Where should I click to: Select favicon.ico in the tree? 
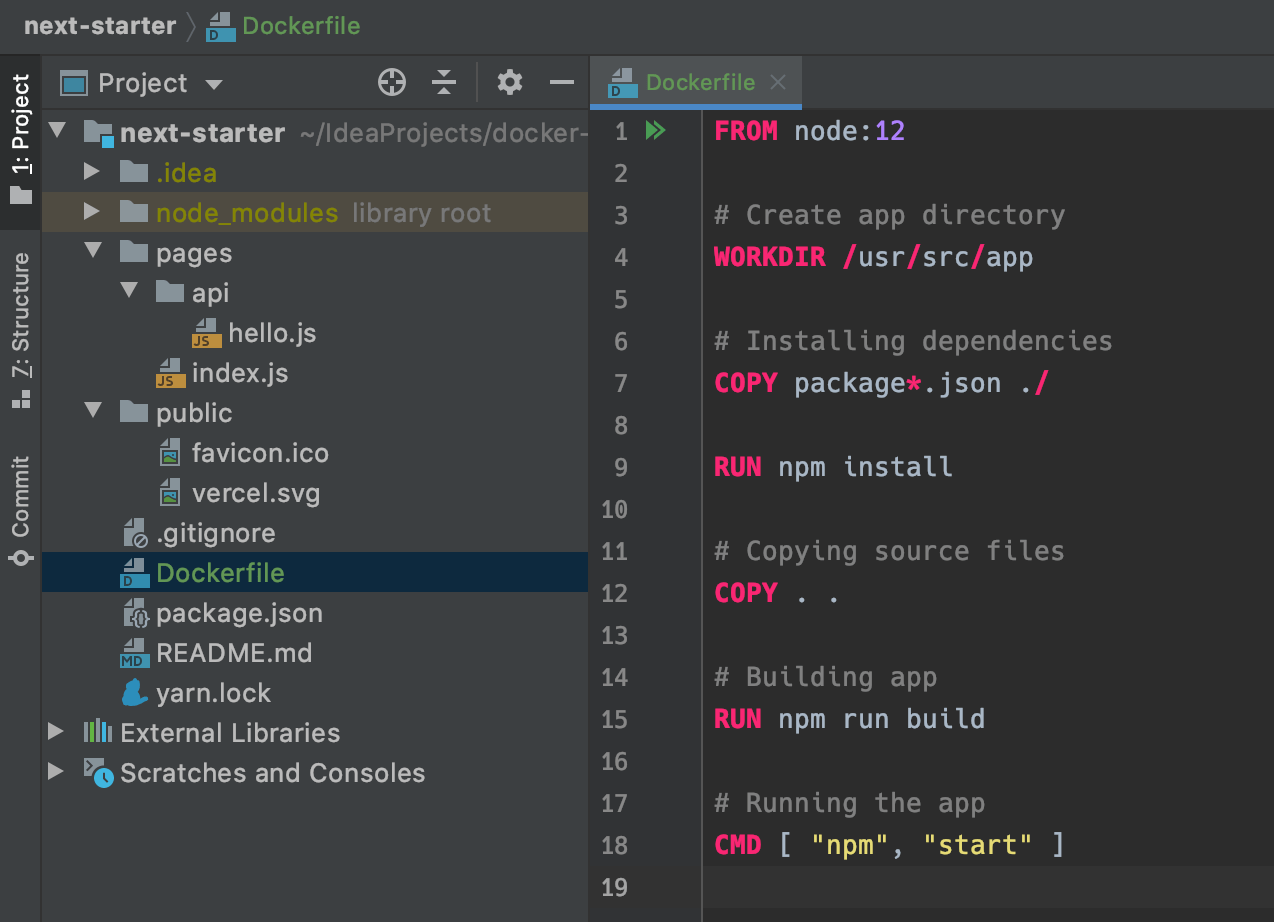click(260, 453)
